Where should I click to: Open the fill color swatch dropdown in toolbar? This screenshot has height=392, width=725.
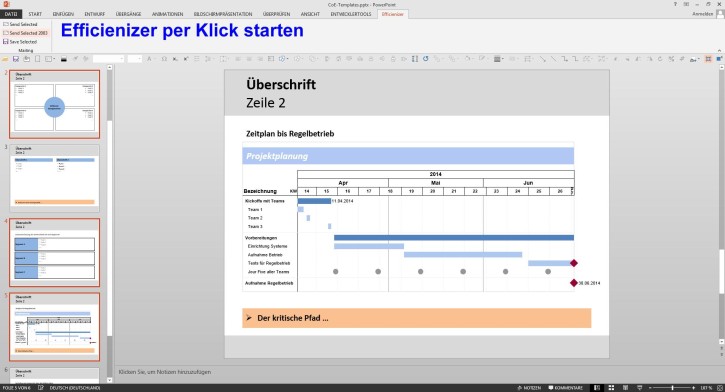(x=498, y=59)
